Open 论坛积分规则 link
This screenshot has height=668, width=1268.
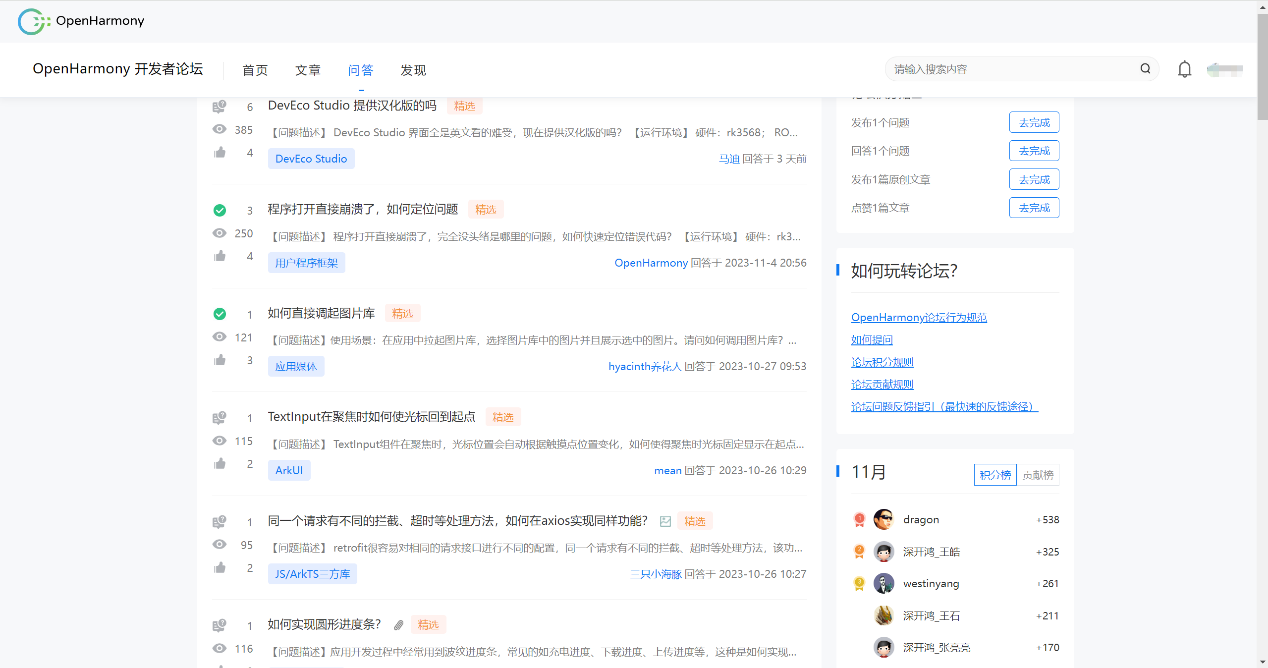(882, 362)
